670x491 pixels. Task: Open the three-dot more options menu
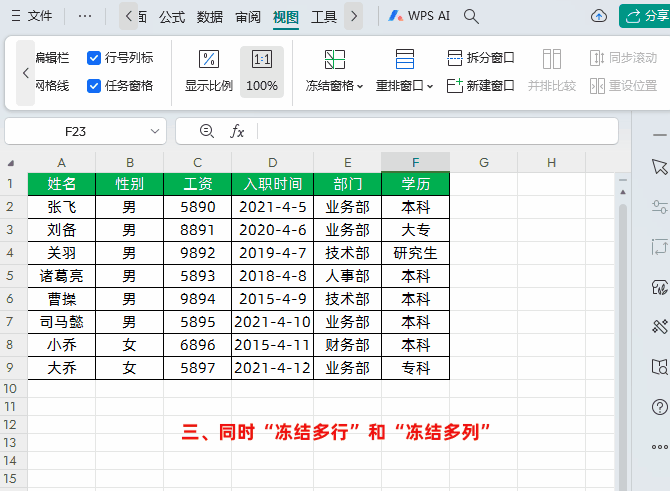(85, 16)
